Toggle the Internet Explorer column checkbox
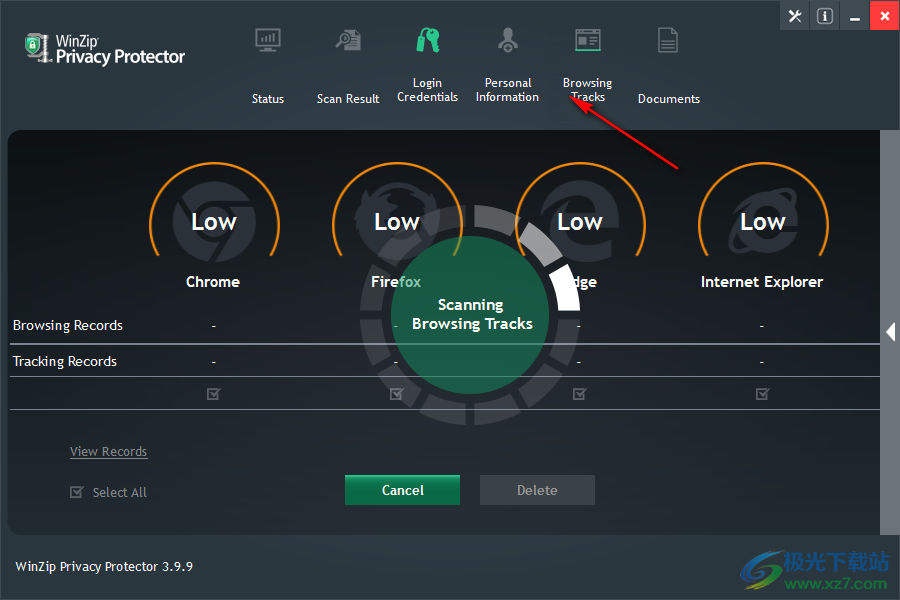Viewport: 900px width, 600px height. [x=763, y=394]
